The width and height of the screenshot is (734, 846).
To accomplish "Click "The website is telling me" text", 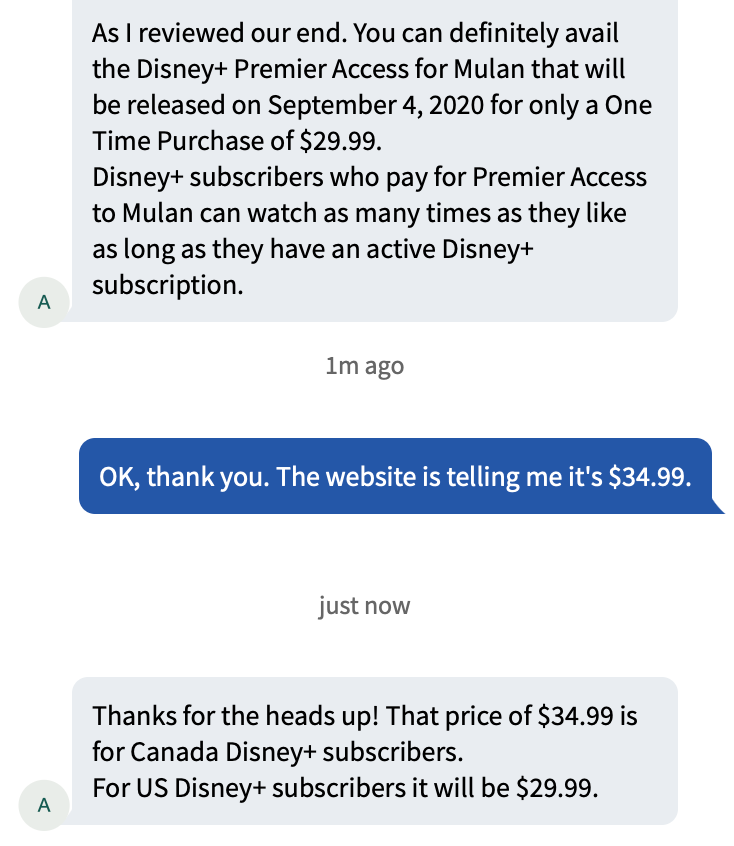I will pyautogui.click(x=415, y=477).
